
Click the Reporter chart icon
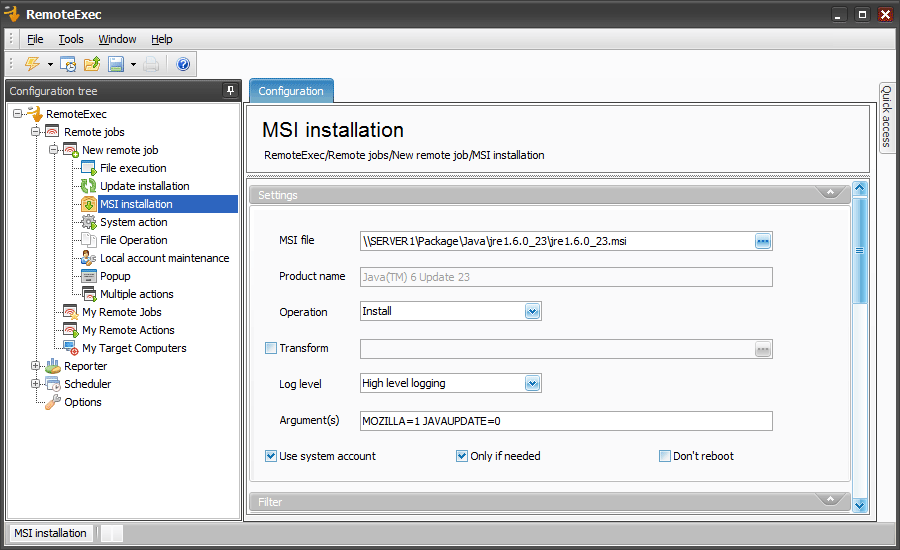pos(53,366)
